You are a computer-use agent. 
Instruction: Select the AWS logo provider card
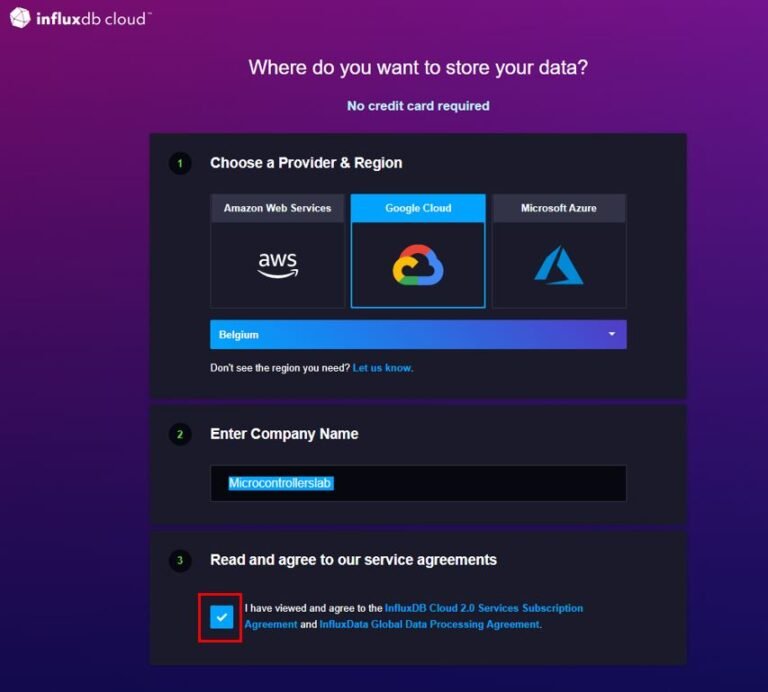coord(277,264)
